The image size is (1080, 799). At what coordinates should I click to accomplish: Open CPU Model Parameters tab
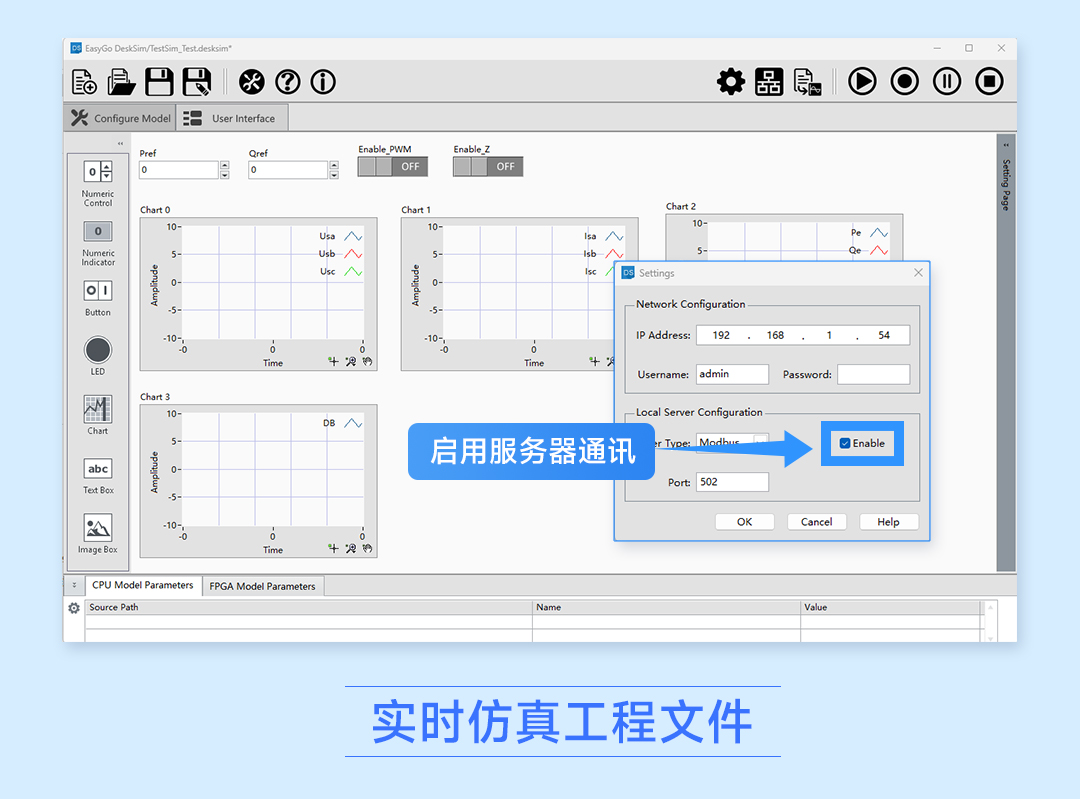[x=143, y=585]
